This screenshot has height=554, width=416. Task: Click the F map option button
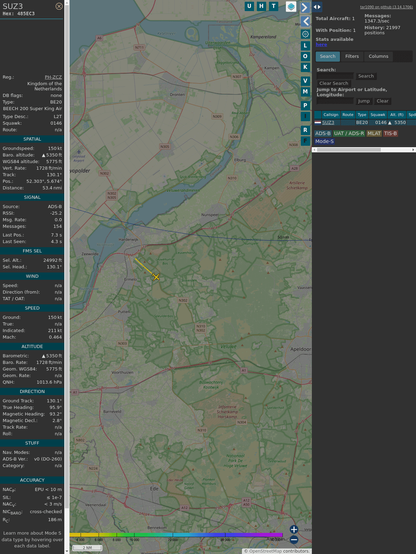(x=305, y=141)
